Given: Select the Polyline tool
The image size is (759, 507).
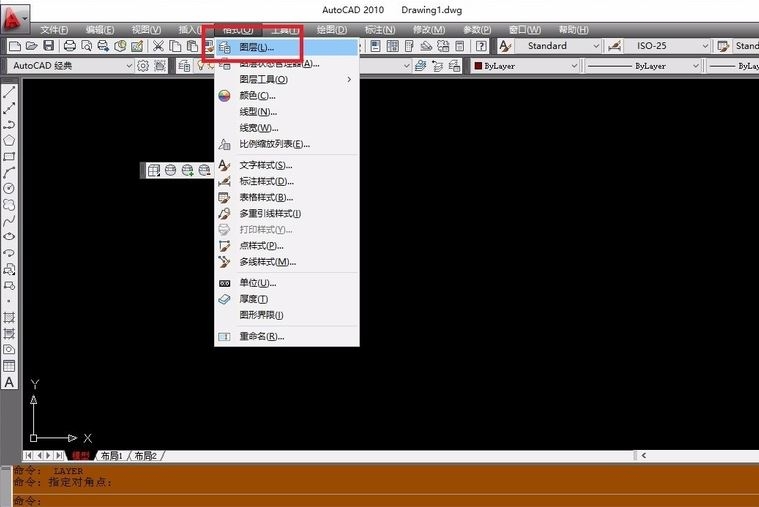Looking at the screenshot, I should point(9,124).
